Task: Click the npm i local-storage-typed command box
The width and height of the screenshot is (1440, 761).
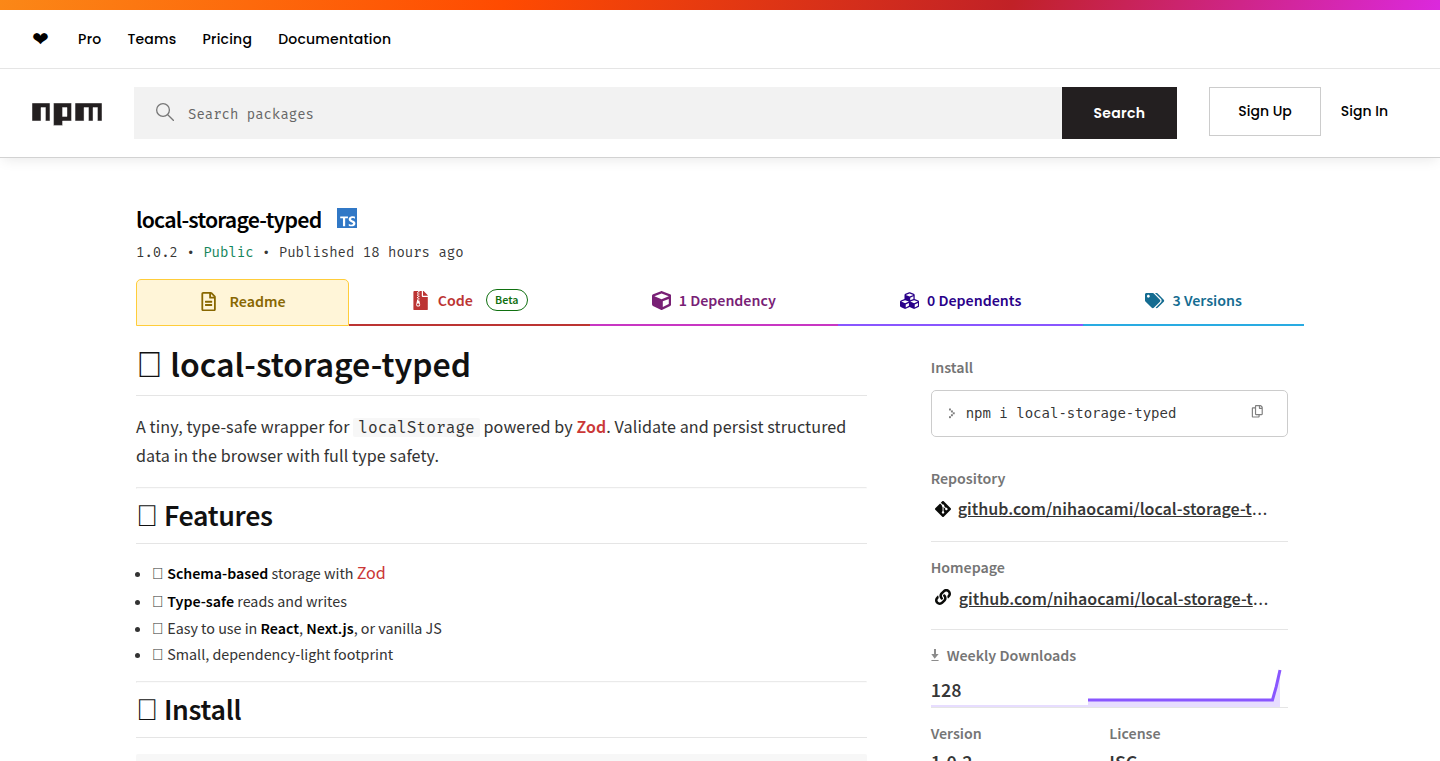Action: (x=1109, y=413)
